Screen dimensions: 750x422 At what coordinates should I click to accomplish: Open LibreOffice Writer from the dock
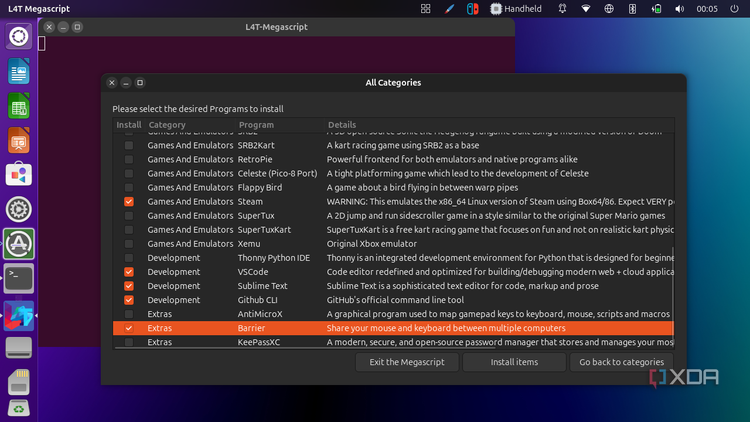coord(19,71)
